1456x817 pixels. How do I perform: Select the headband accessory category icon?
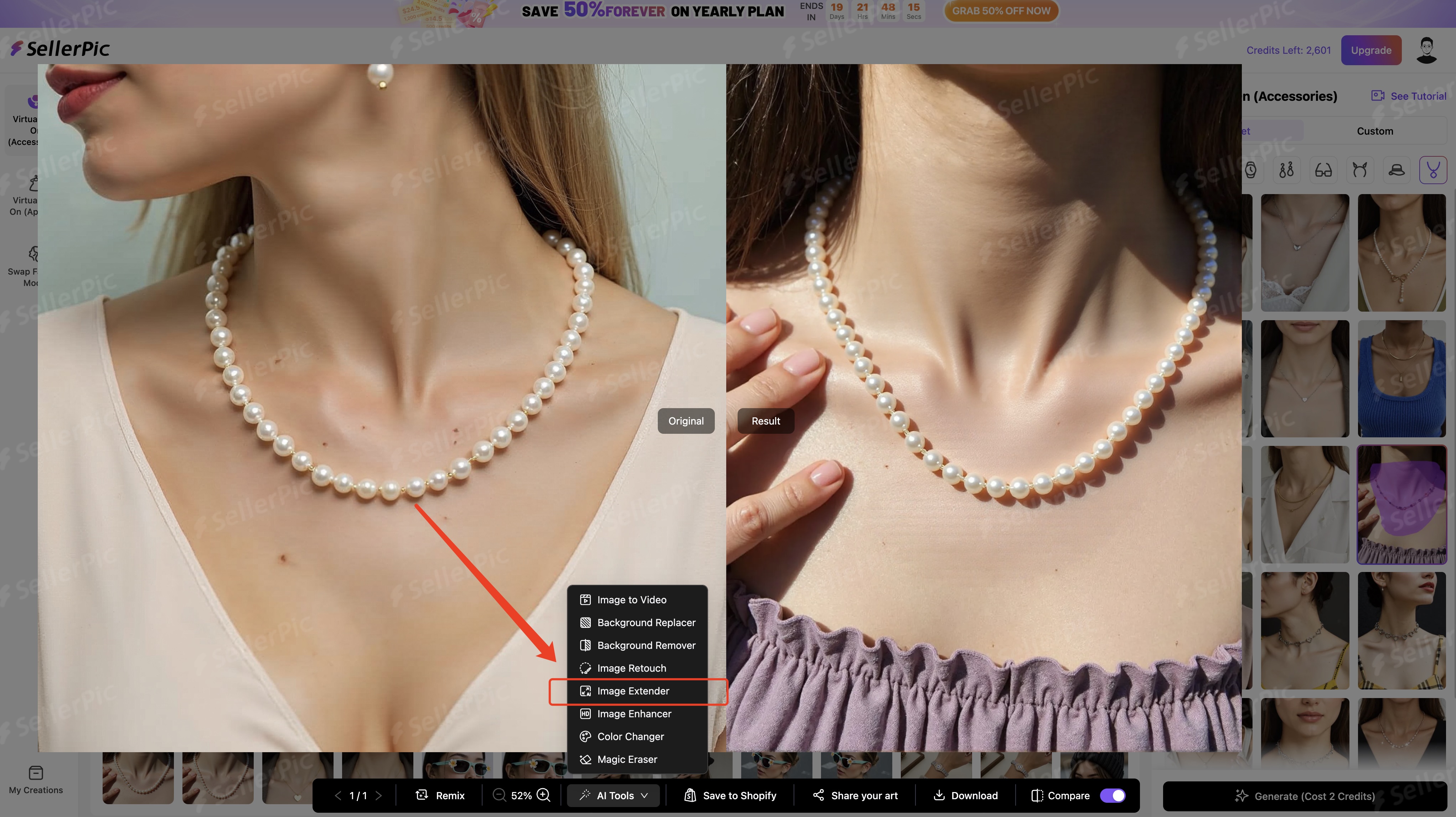point(1360,170)
